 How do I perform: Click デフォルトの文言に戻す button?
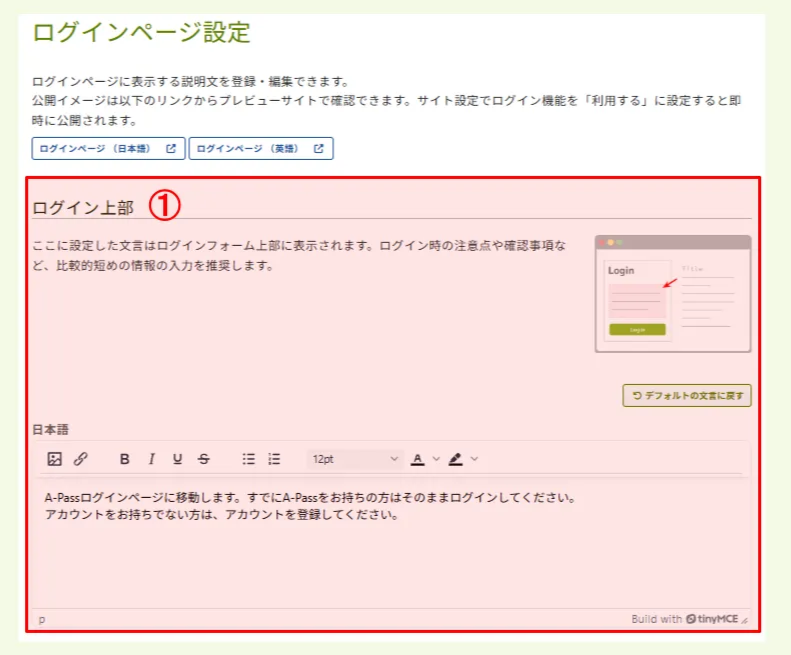pos(687,396)
